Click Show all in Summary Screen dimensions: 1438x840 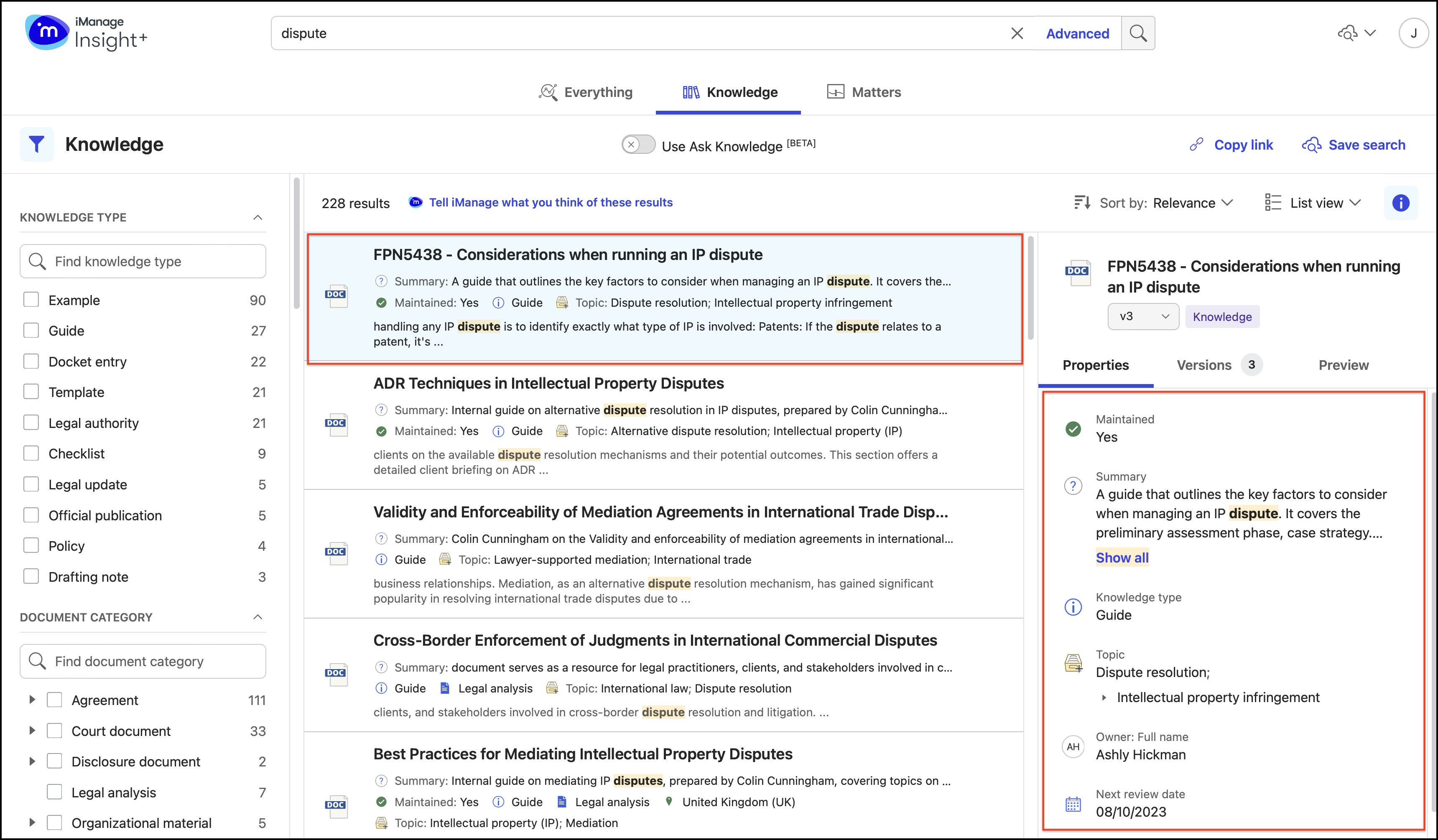[x=1122, y=557]
